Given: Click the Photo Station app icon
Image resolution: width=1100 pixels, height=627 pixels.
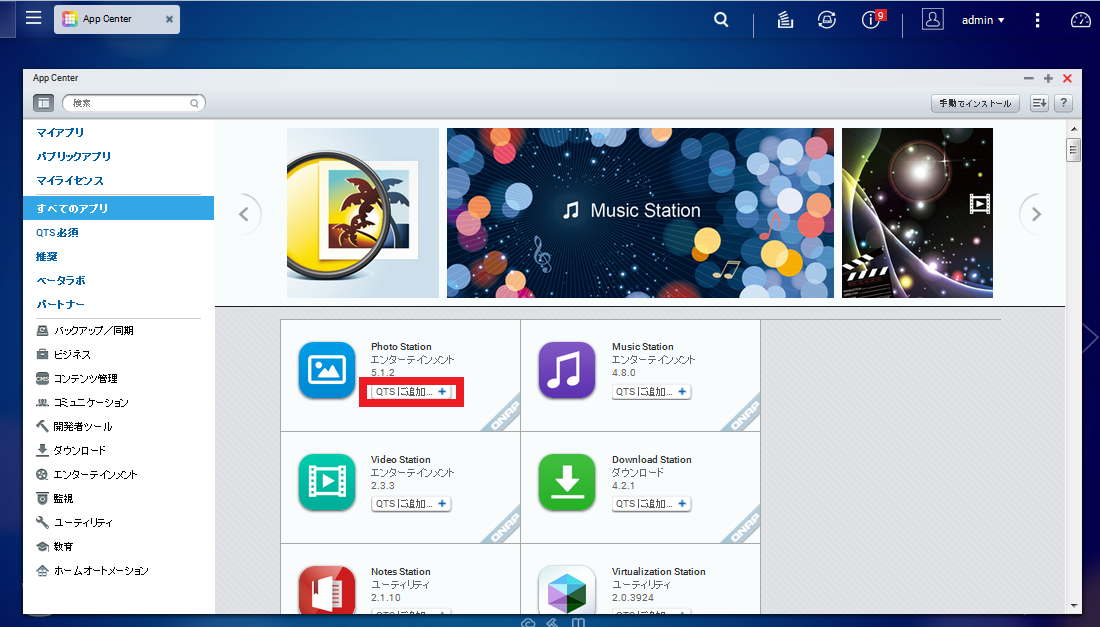Looking at the screenshot, I should click(327, 370).
